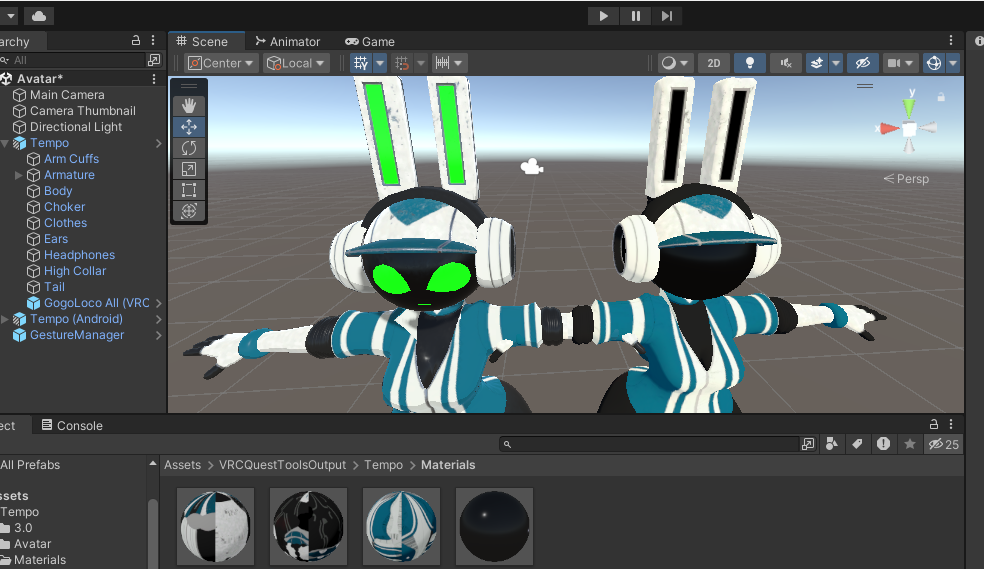Viewport: 984px width, 569px height.
Task: Expand the Tempo (Android) prefab
Action: coord(5,319)
